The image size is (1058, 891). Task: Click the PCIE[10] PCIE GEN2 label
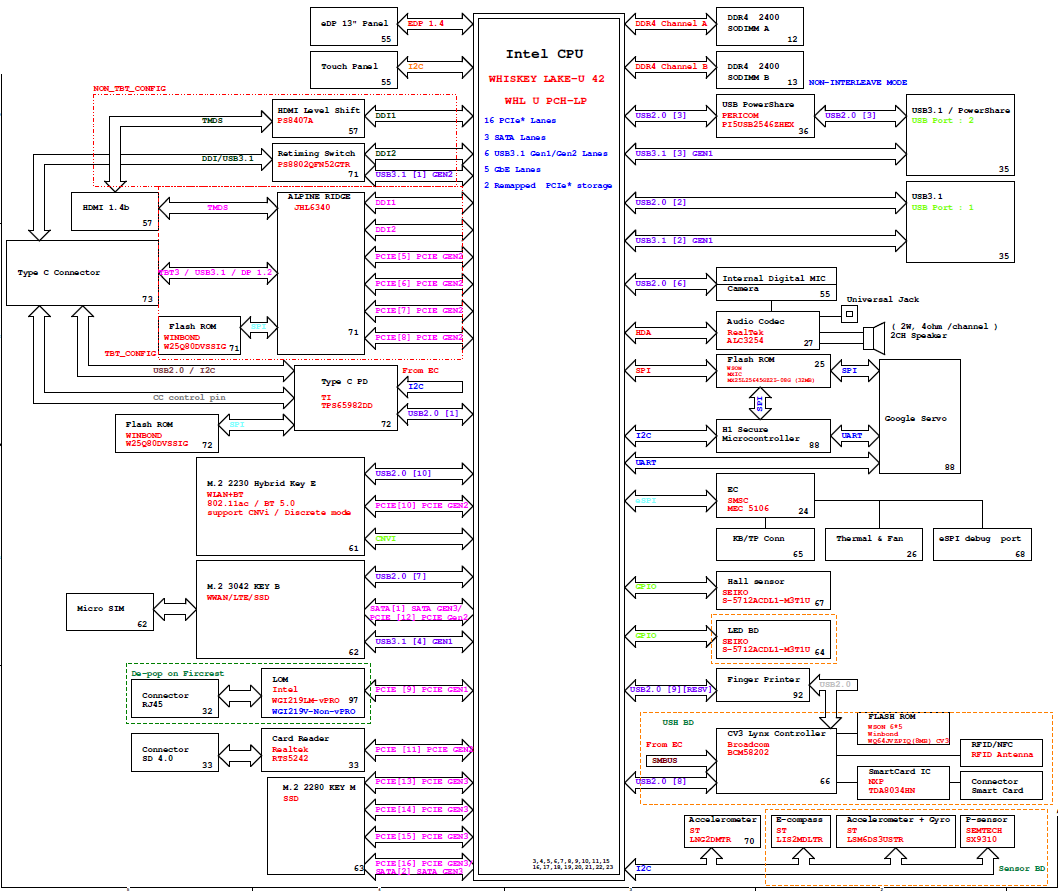[x=422, y=506]
